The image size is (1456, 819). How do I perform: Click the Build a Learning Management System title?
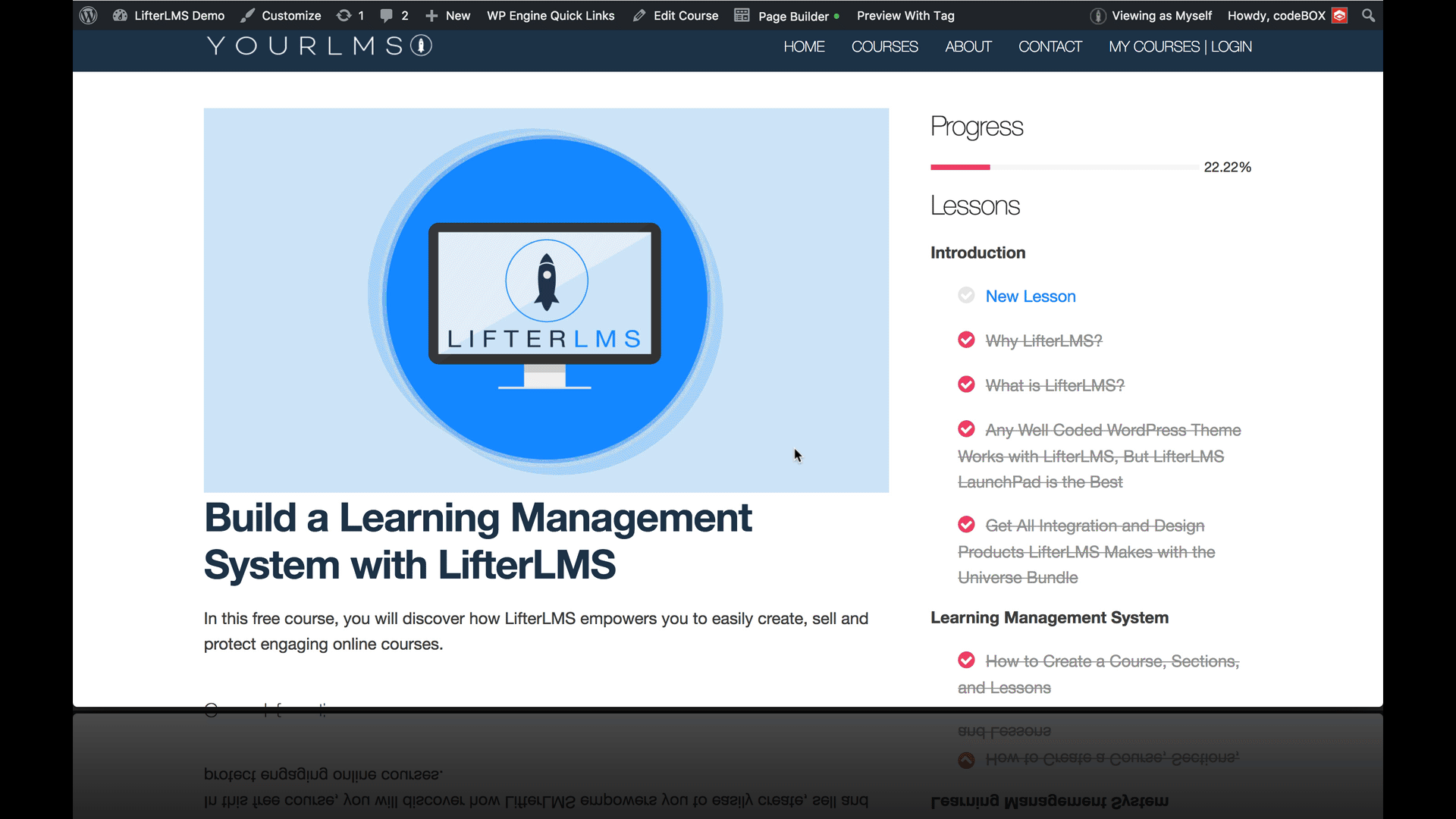pyautogui.click(x=478, y=541)
